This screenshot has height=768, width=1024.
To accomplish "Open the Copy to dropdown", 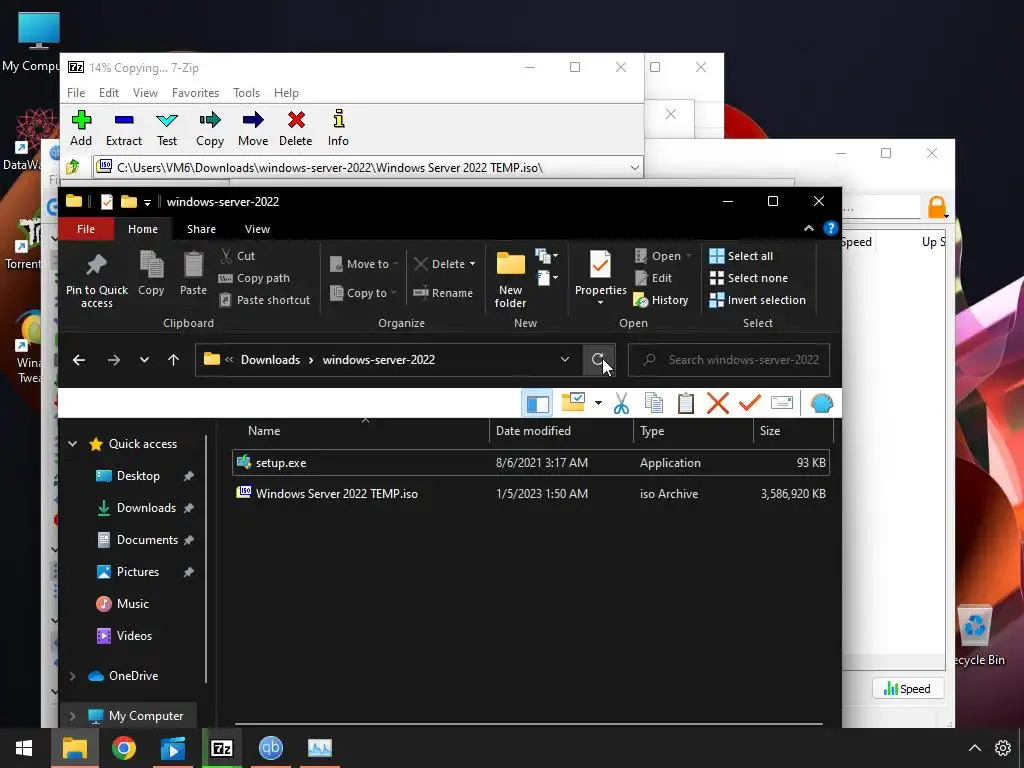I will click(363, 293).
